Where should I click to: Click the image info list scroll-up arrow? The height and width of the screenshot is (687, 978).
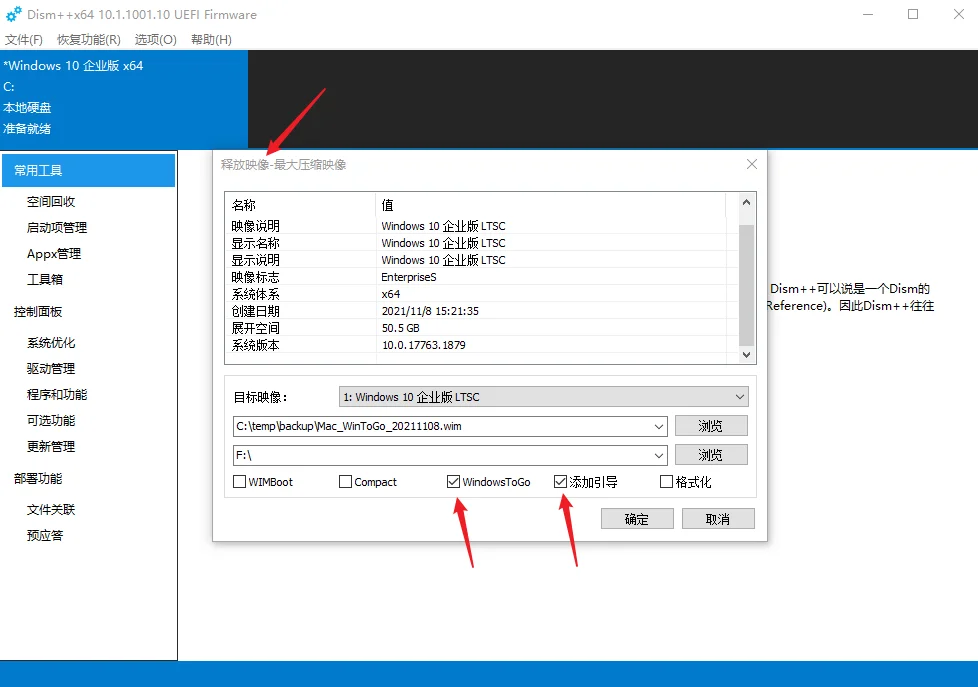click(x=747, y=202)
